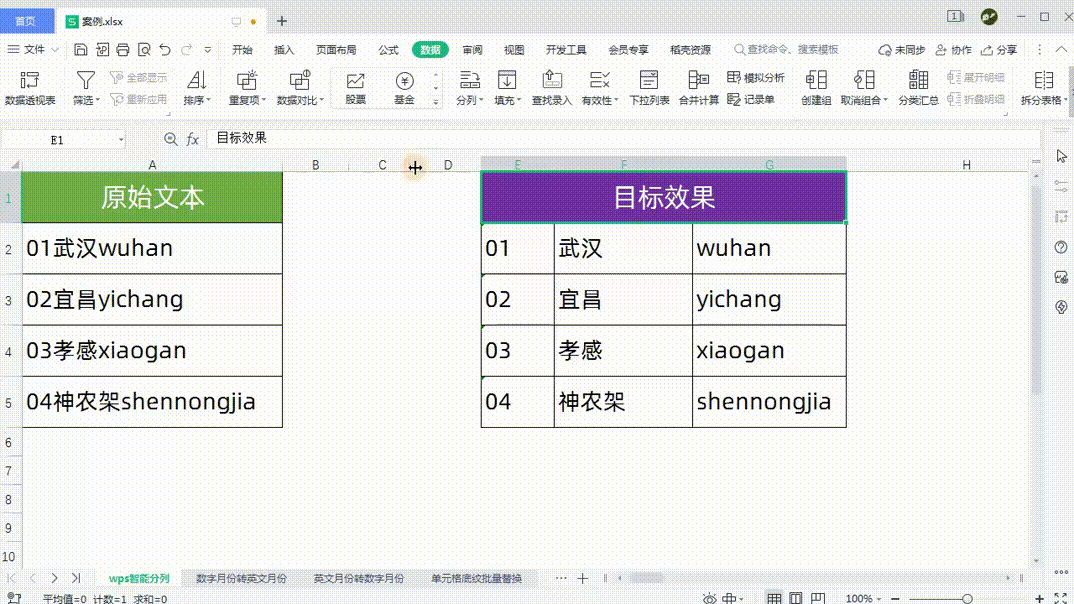Click the zoom slider handle
Viewport: 1074px width, 604px height.
(966, 599)
